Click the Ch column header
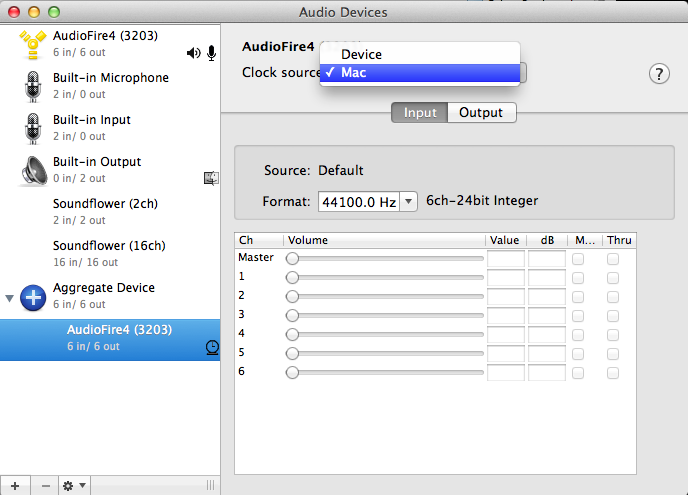The width and height of the screenshot is (688, 495). pyautogui.click(x=259, y=240)
